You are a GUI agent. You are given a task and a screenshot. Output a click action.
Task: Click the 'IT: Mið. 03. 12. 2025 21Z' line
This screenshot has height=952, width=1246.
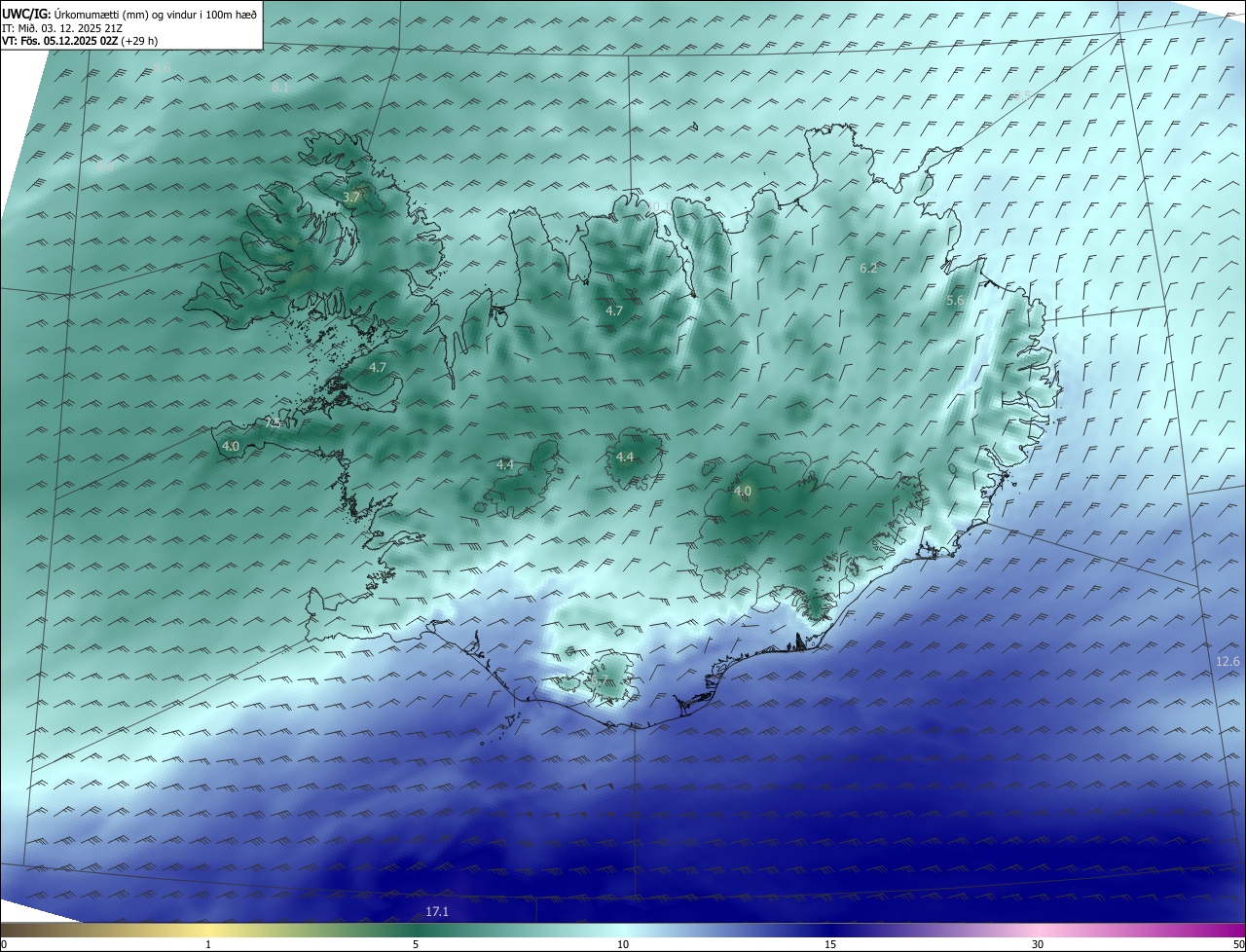[x=63, y=27]
